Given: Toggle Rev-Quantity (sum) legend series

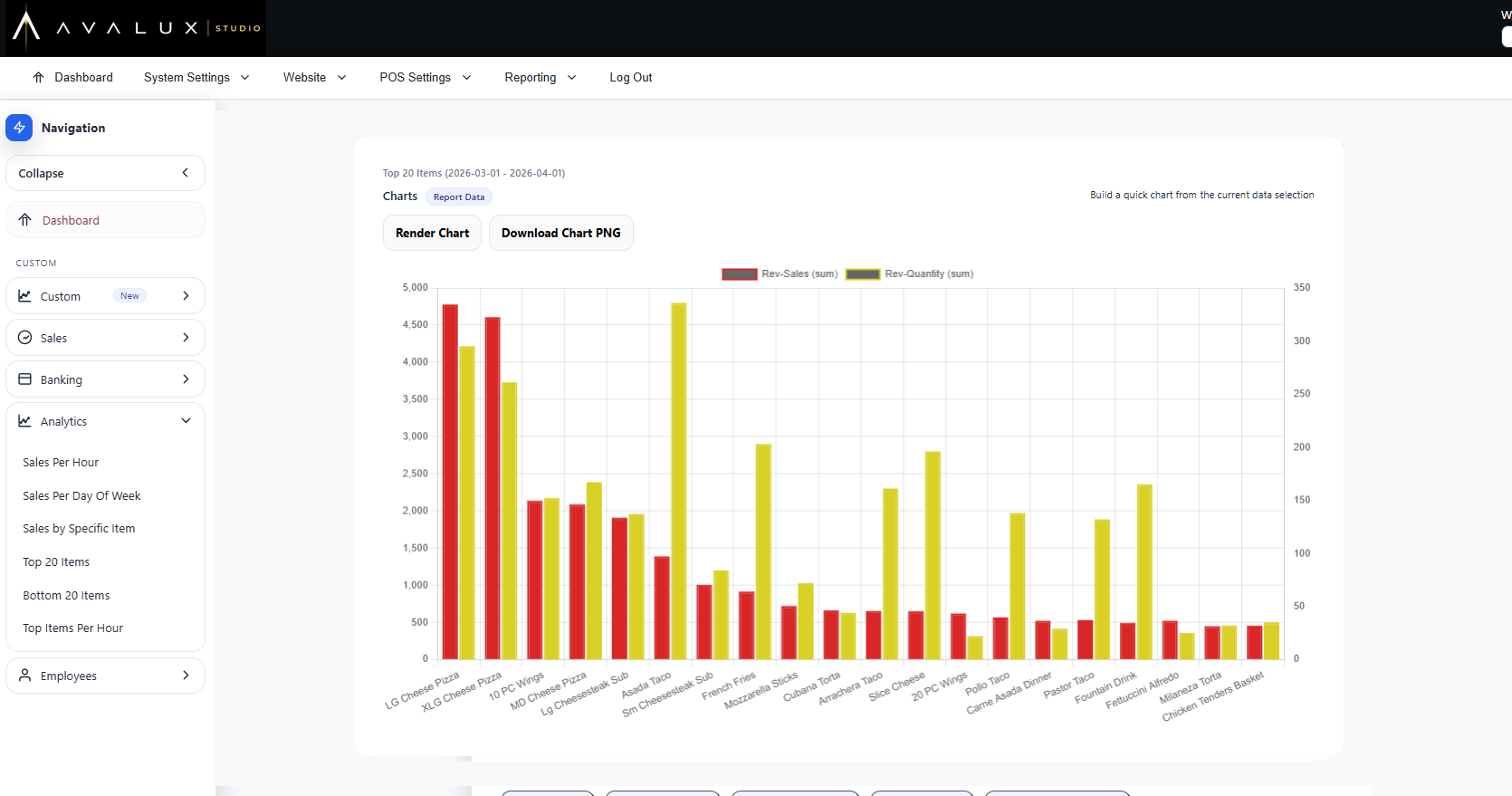Looking at the screenshot, I should tap(909, 273).
